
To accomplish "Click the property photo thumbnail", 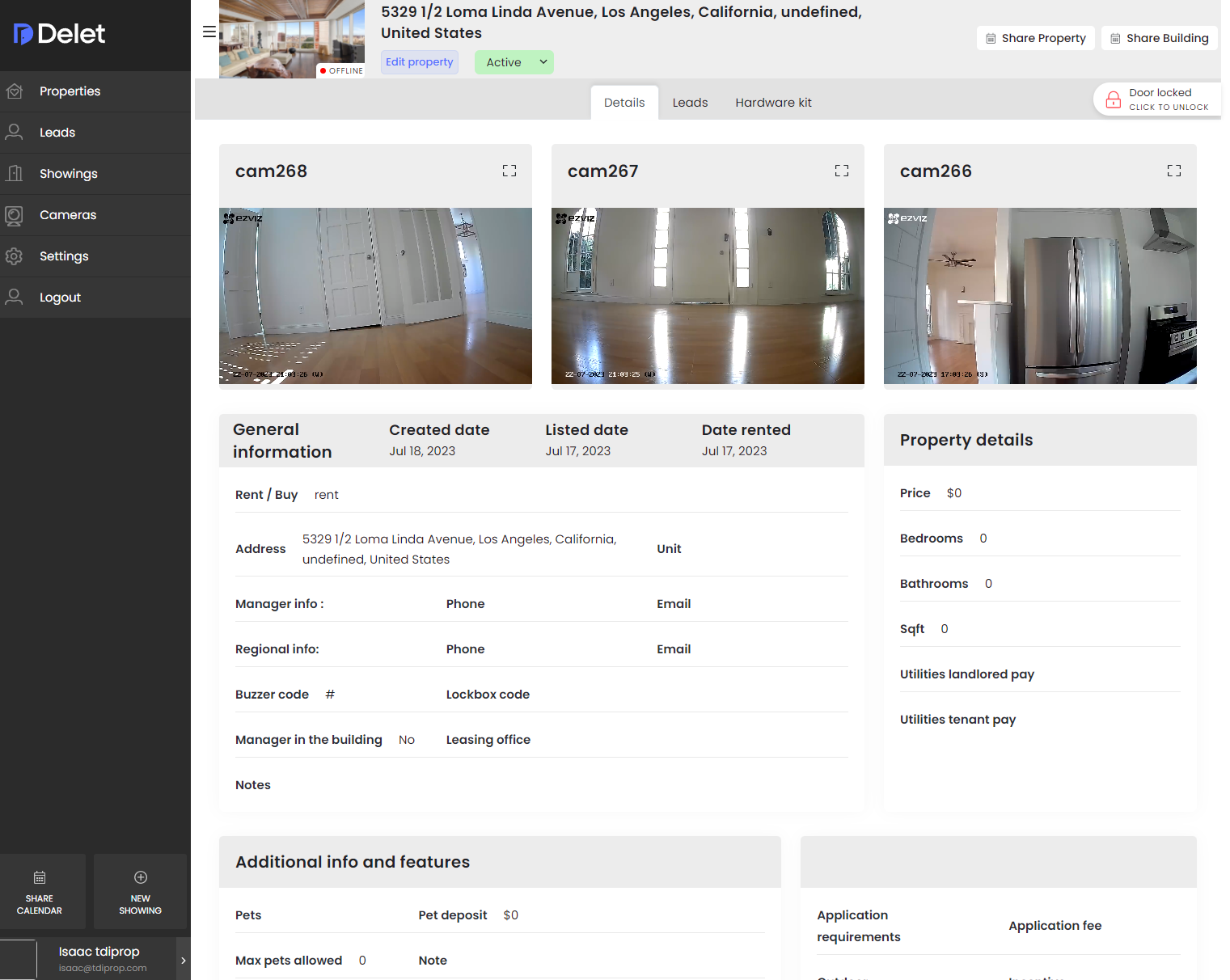I will pos(291,39).
